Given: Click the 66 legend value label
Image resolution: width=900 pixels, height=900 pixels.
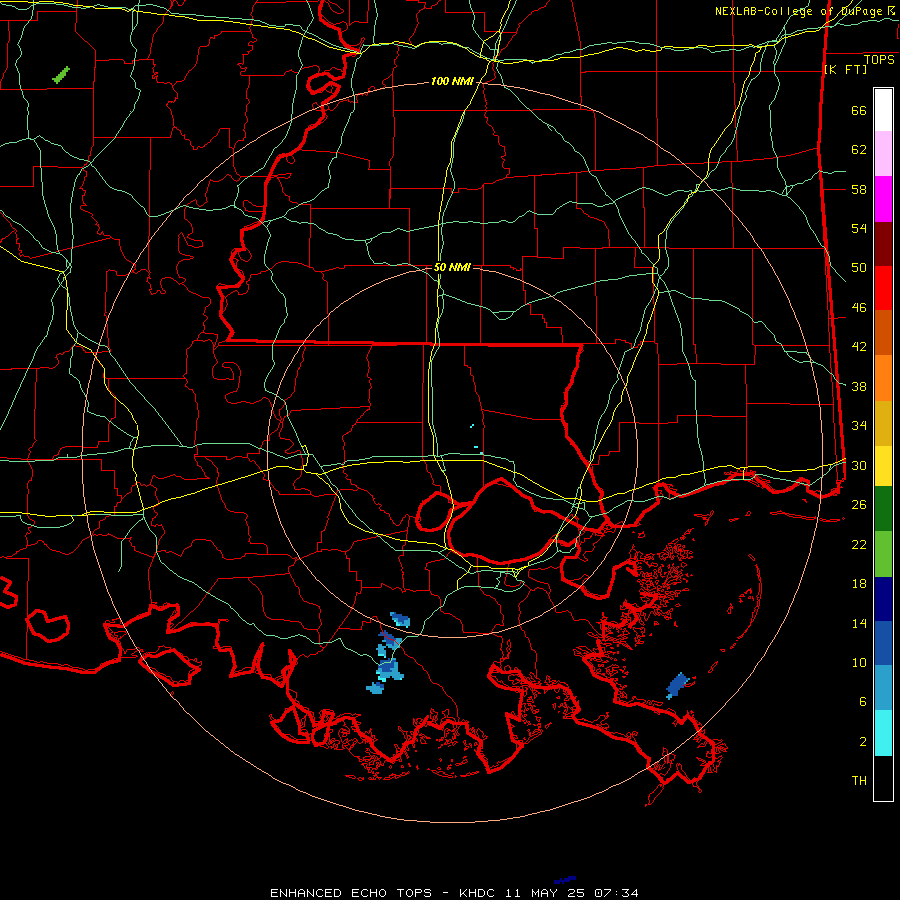Looking at the screenshot, I should point(859,110).
